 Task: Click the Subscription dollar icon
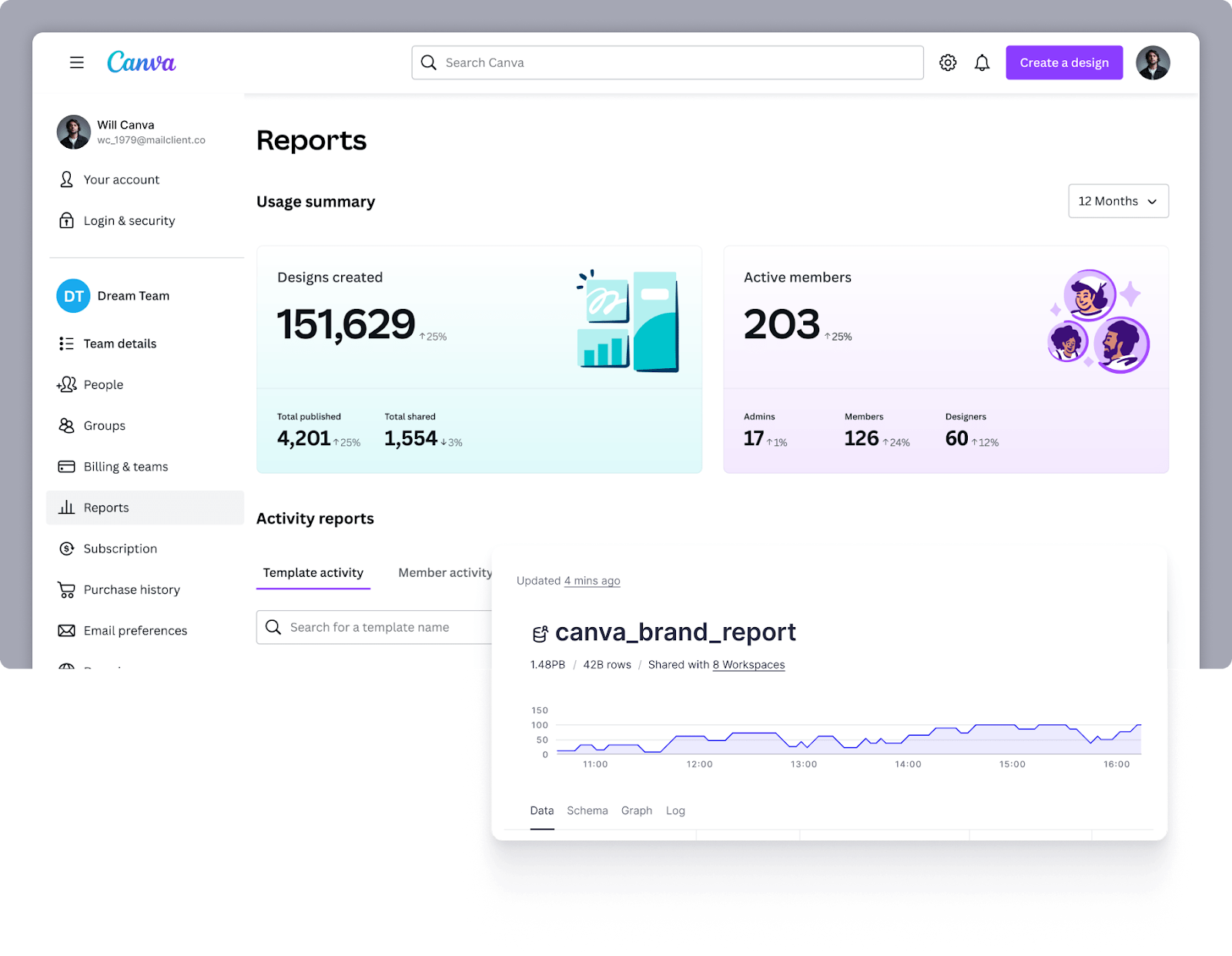tap(67, 548)
